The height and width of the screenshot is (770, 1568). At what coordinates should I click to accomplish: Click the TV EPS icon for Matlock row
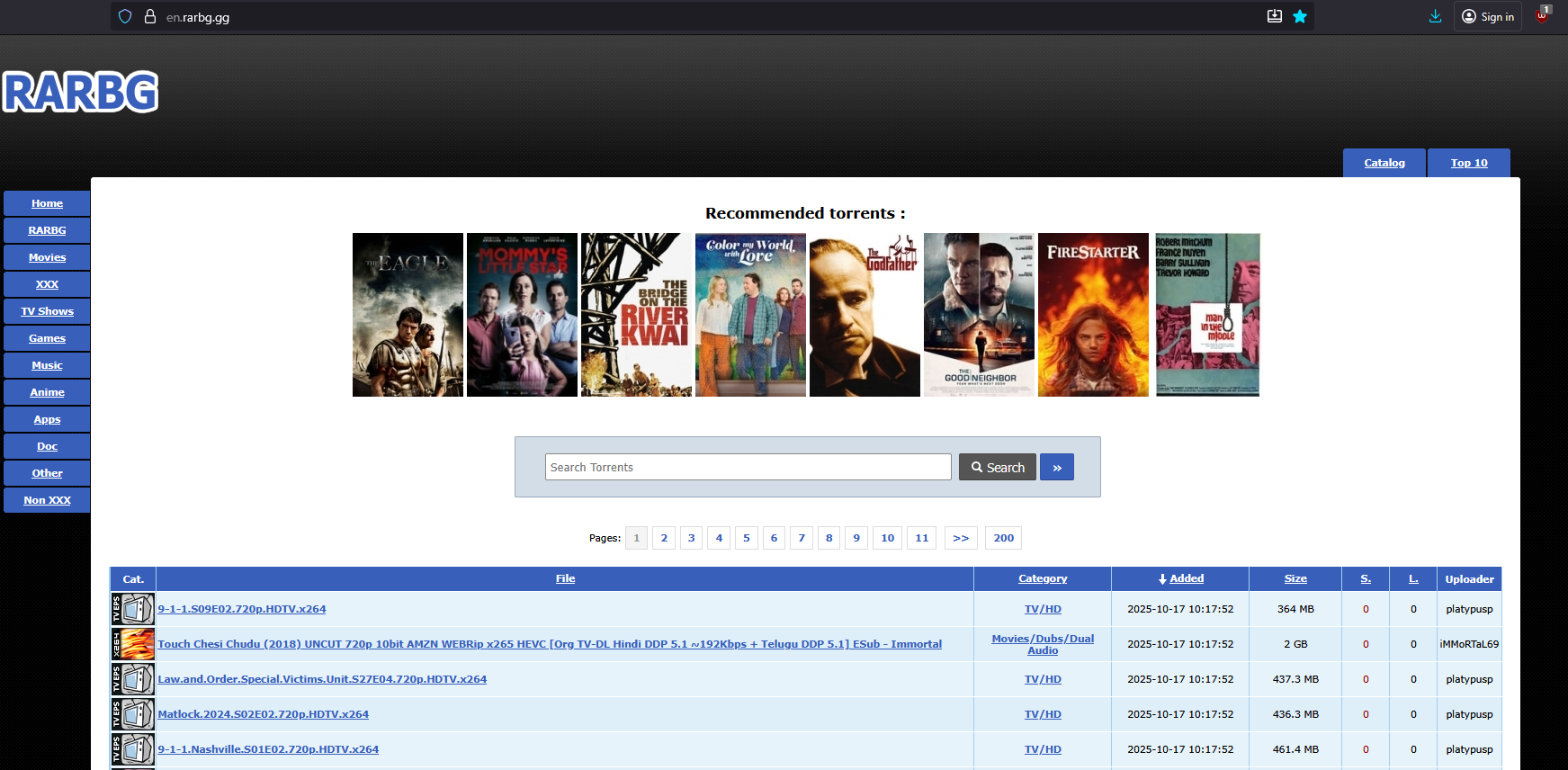133,714
